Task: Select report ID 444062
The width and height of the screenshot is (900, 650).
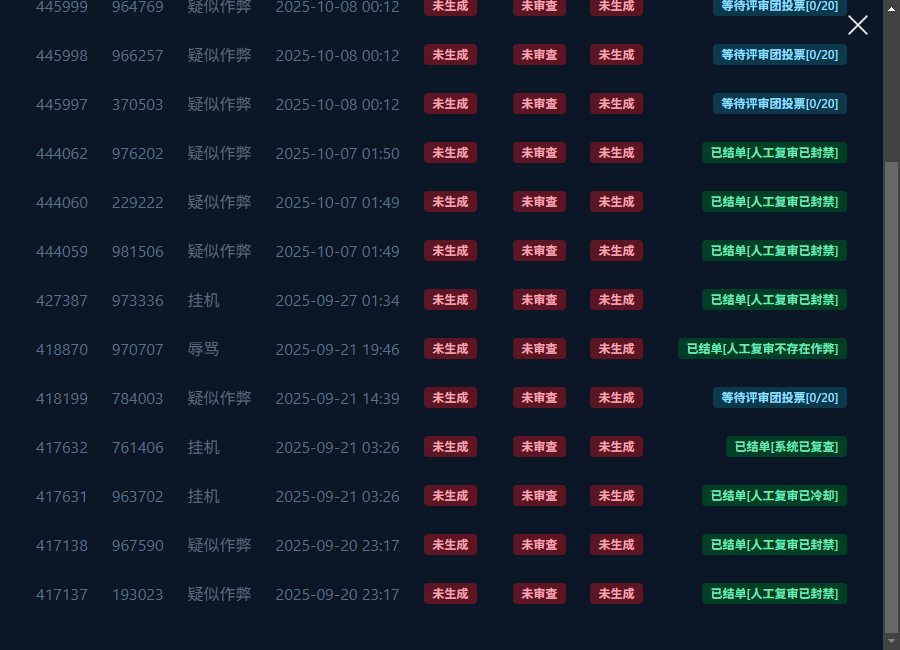Action: (x=62, y=154)
